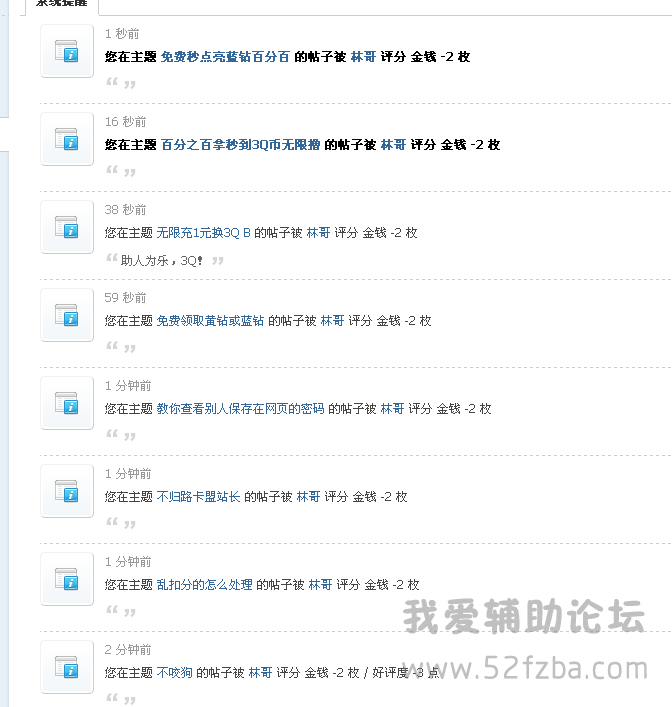Click notification icon beside the 59 秒前 entry
Image resolution: width=672 pixels, height=707 pixels.
coord(67,315)
